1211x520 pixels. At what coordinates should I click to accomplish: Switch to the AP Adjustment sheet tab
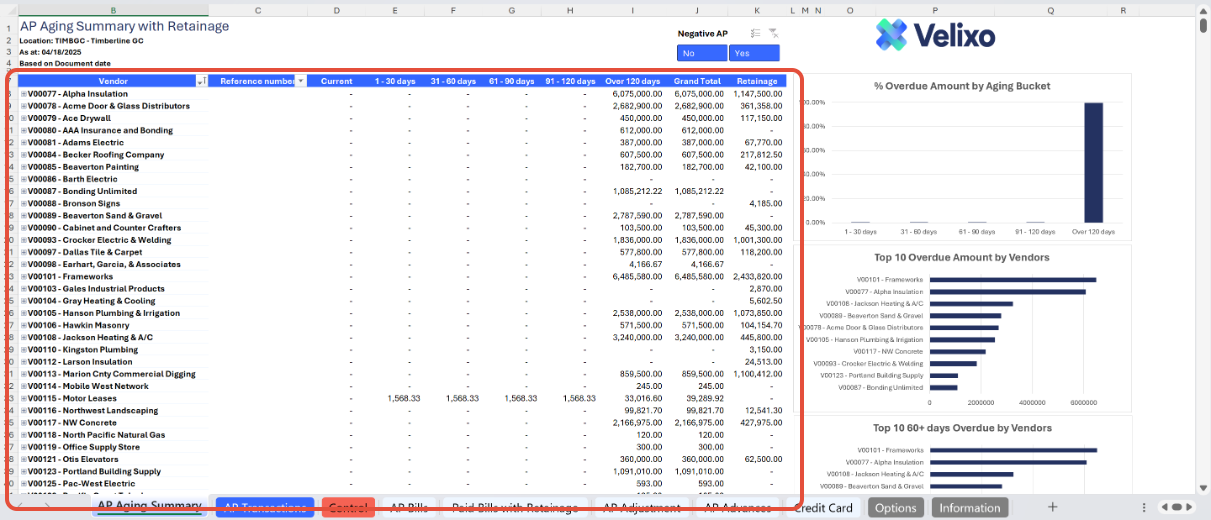[641, 507]
